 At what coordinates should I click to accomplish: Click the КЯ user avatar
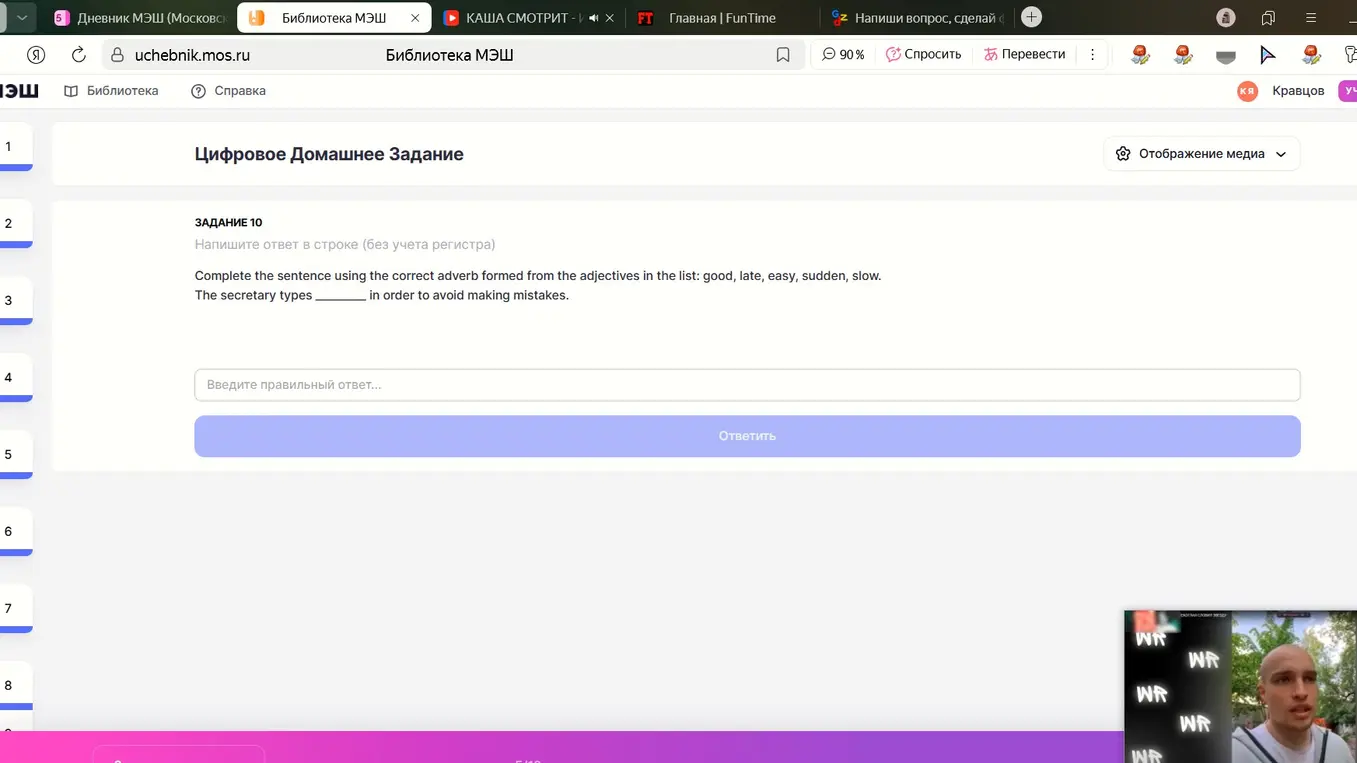[1247, 91]
